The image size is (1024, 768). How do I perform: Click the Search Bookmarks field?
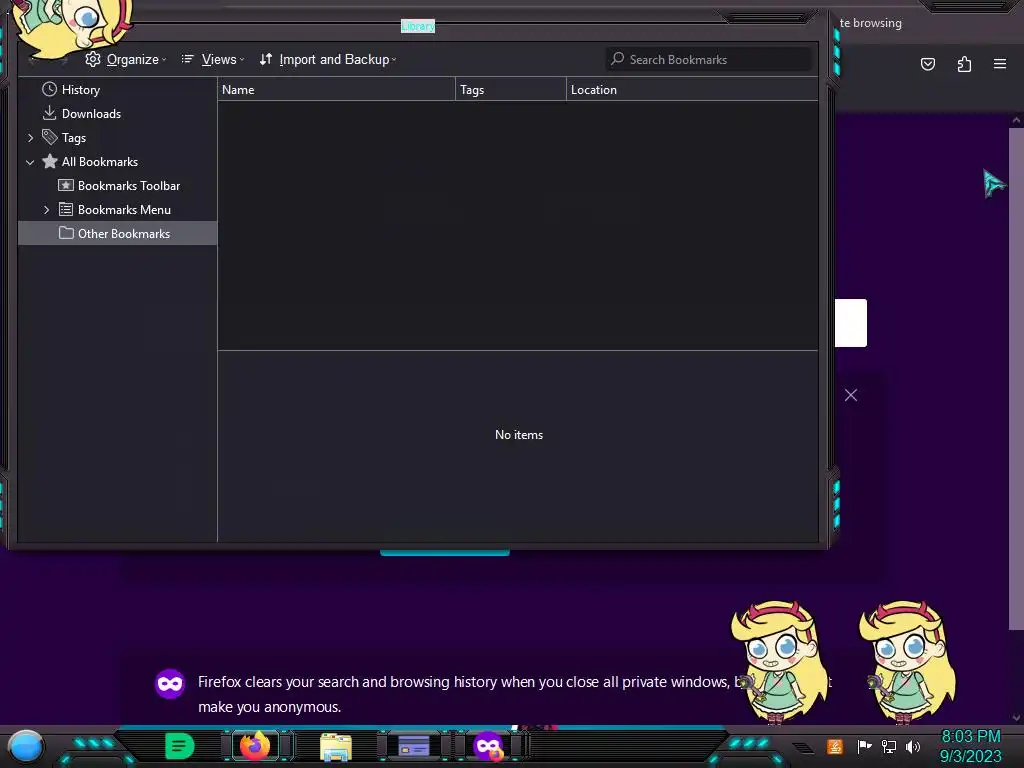coord(709,59)
